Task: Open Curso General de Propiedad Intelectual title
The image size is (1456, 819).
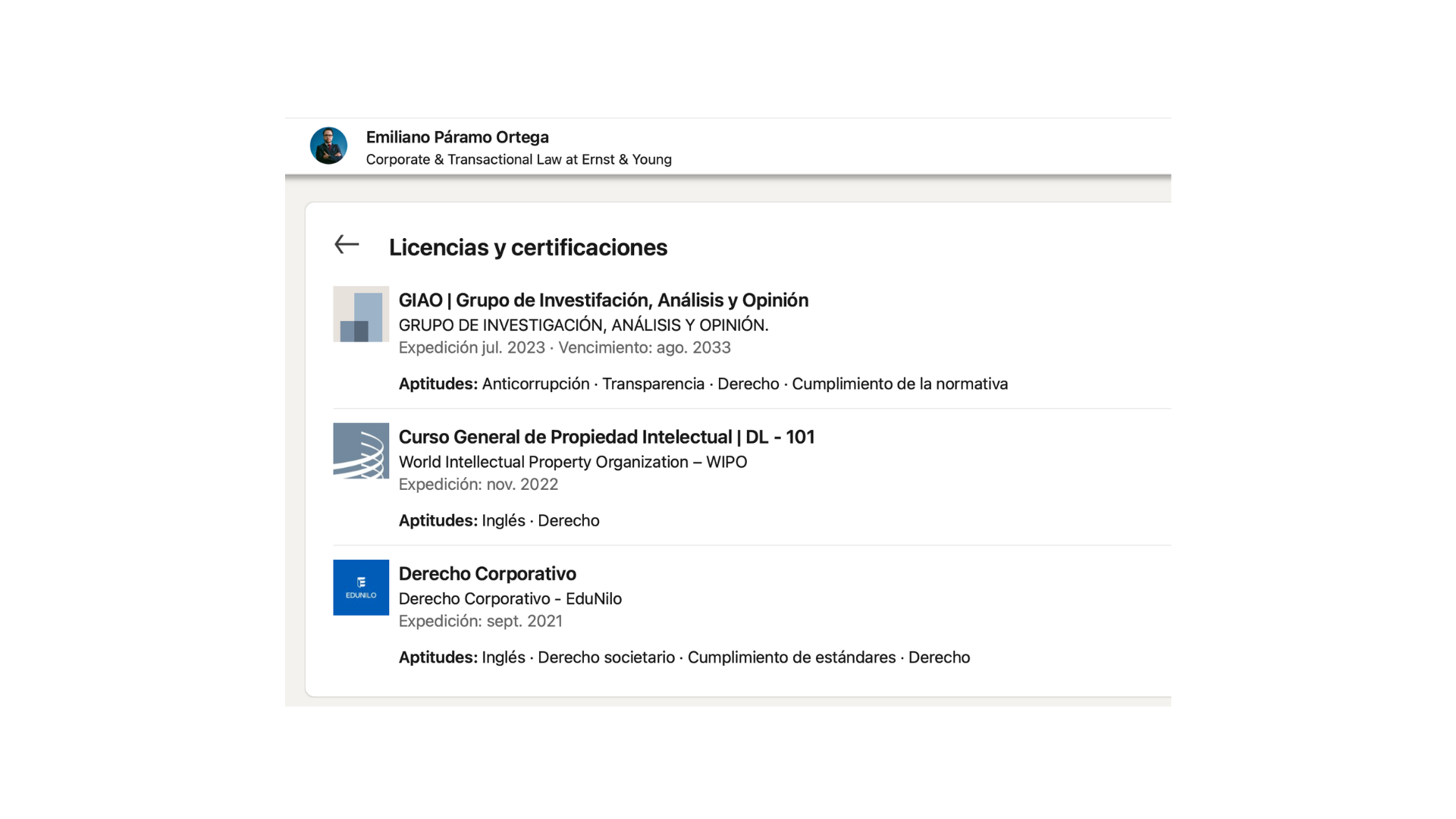Action: pos(606,437)
